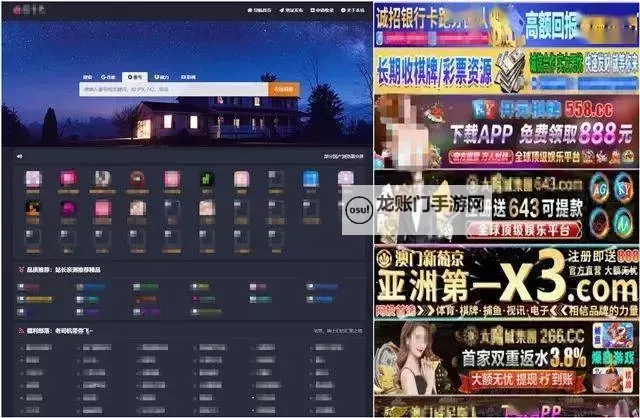
Task: Click the site logo in the header
Action: click(x=29, y=10)
